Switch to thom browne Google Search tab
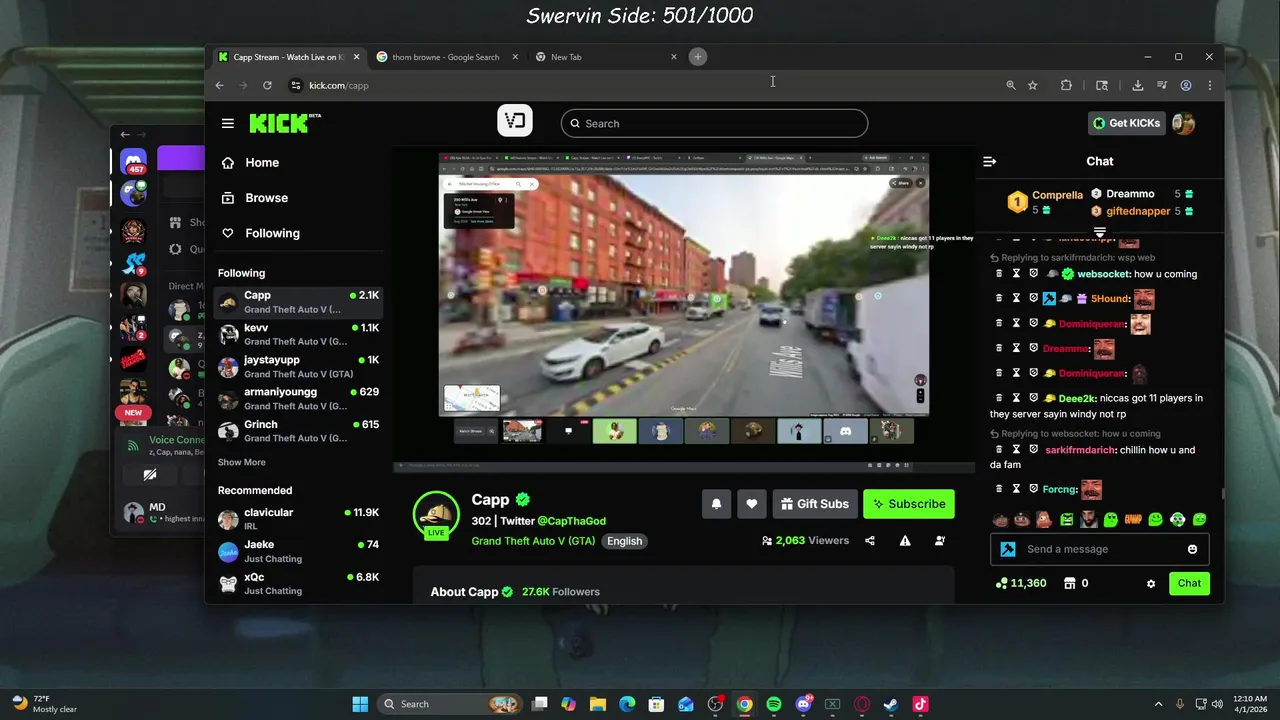 (445, 57)
